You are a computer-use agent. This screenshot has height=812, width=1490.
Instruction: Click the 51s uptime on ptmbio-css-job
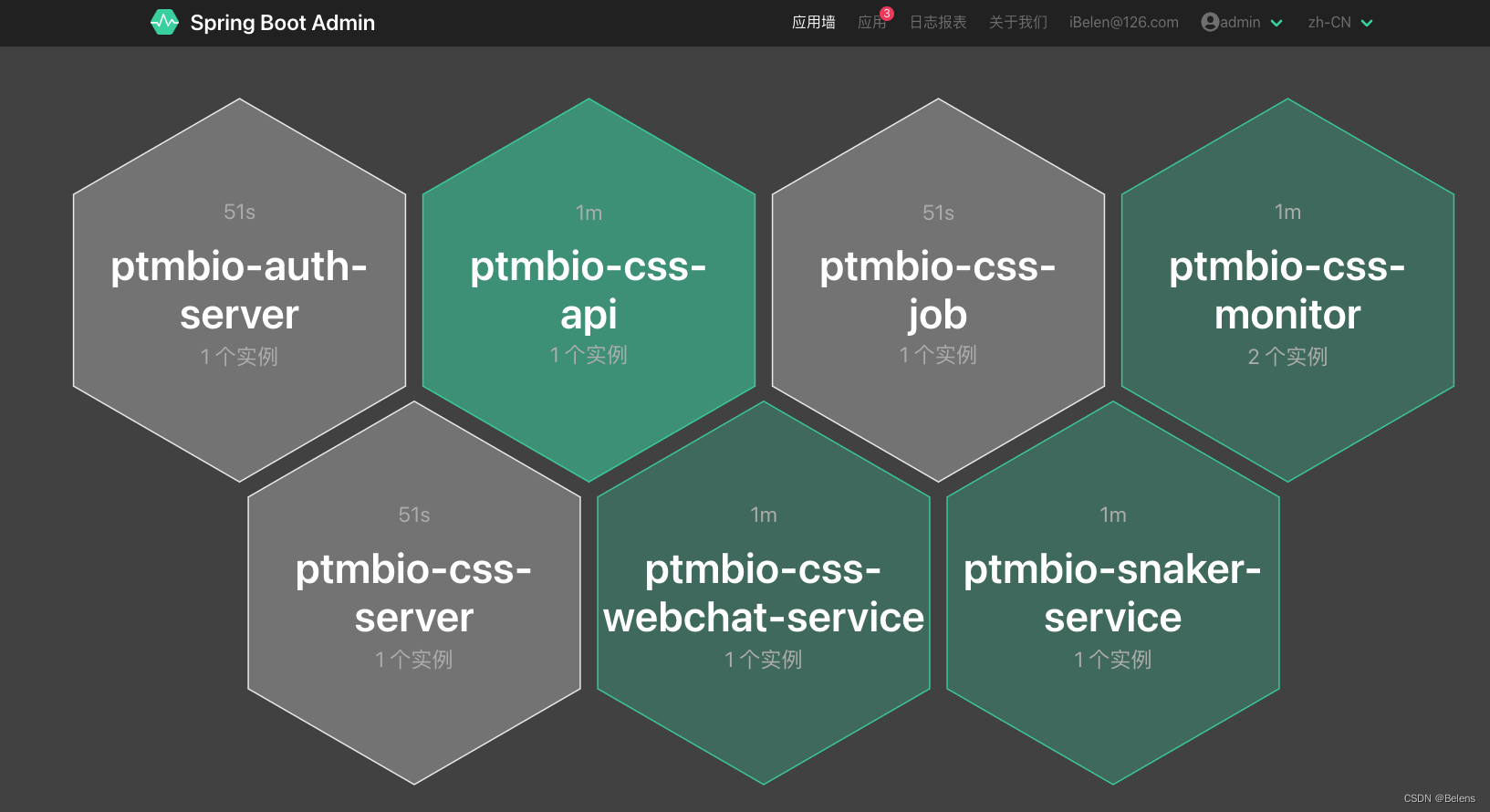[938, 213]
